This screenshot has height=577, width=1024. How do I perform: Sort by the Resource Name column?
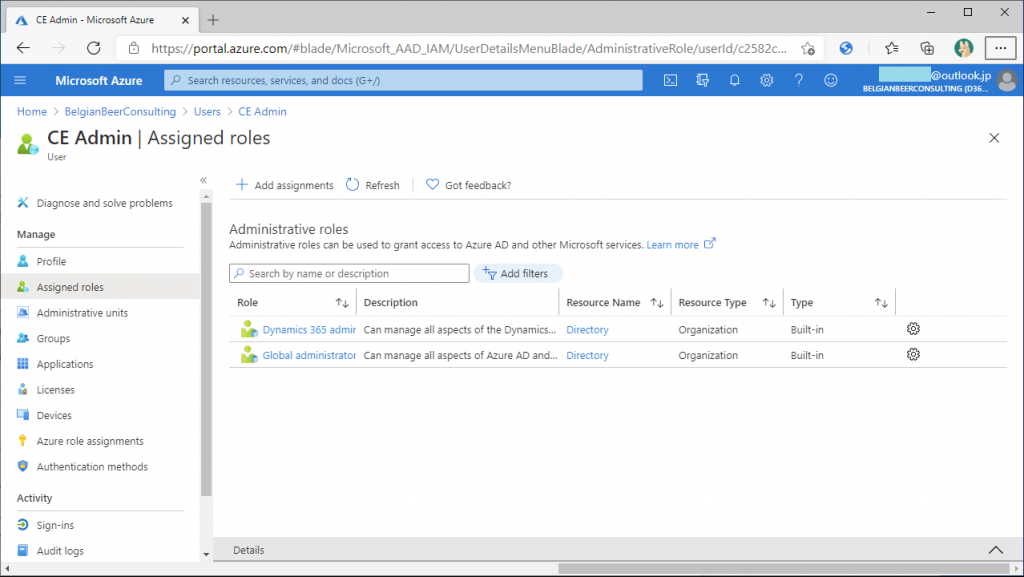coord(657,303)
